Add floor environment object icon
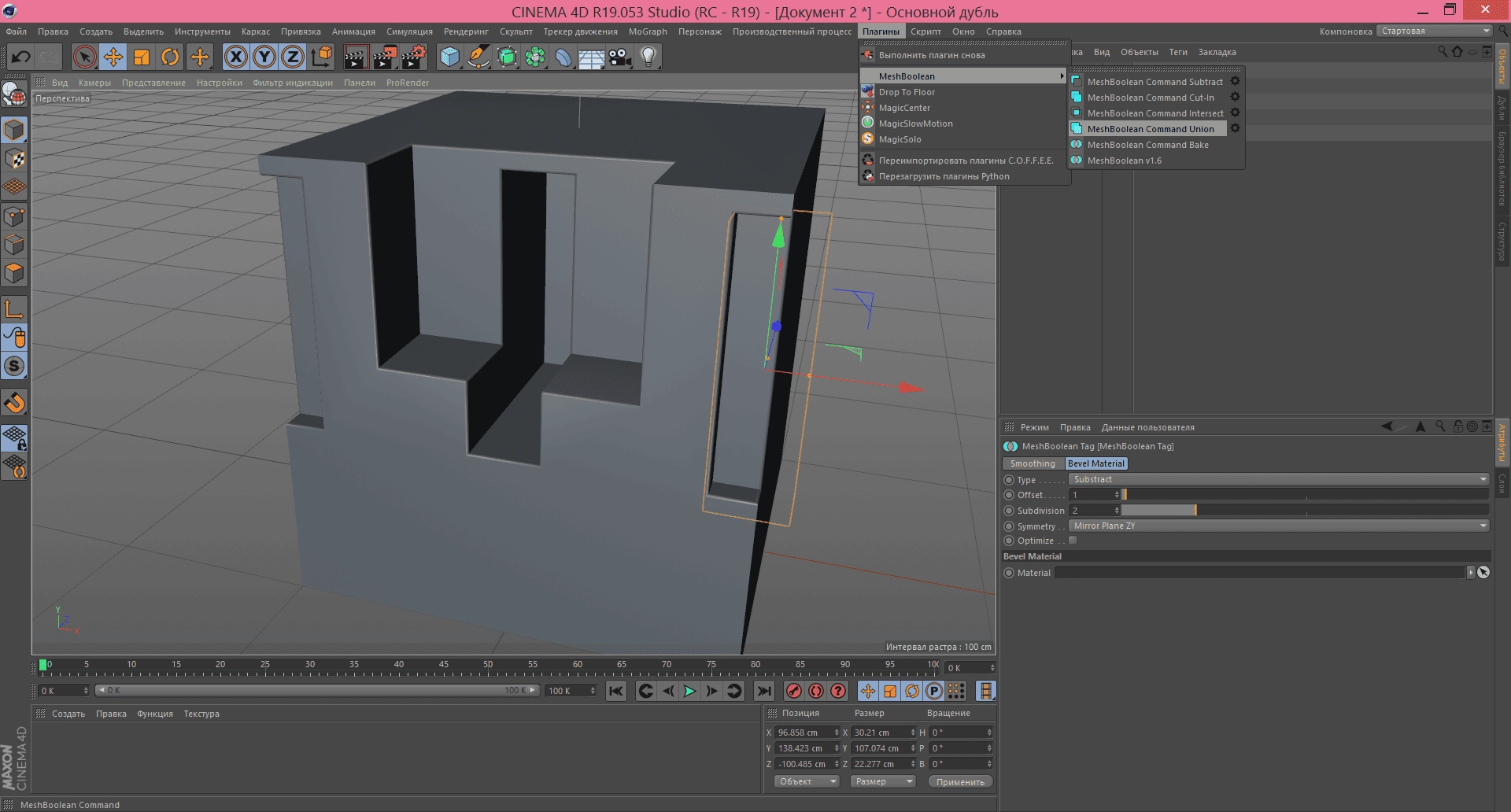Image resolution: width=1511 pixels, height=812 pixels. click(x=592, y=57)
